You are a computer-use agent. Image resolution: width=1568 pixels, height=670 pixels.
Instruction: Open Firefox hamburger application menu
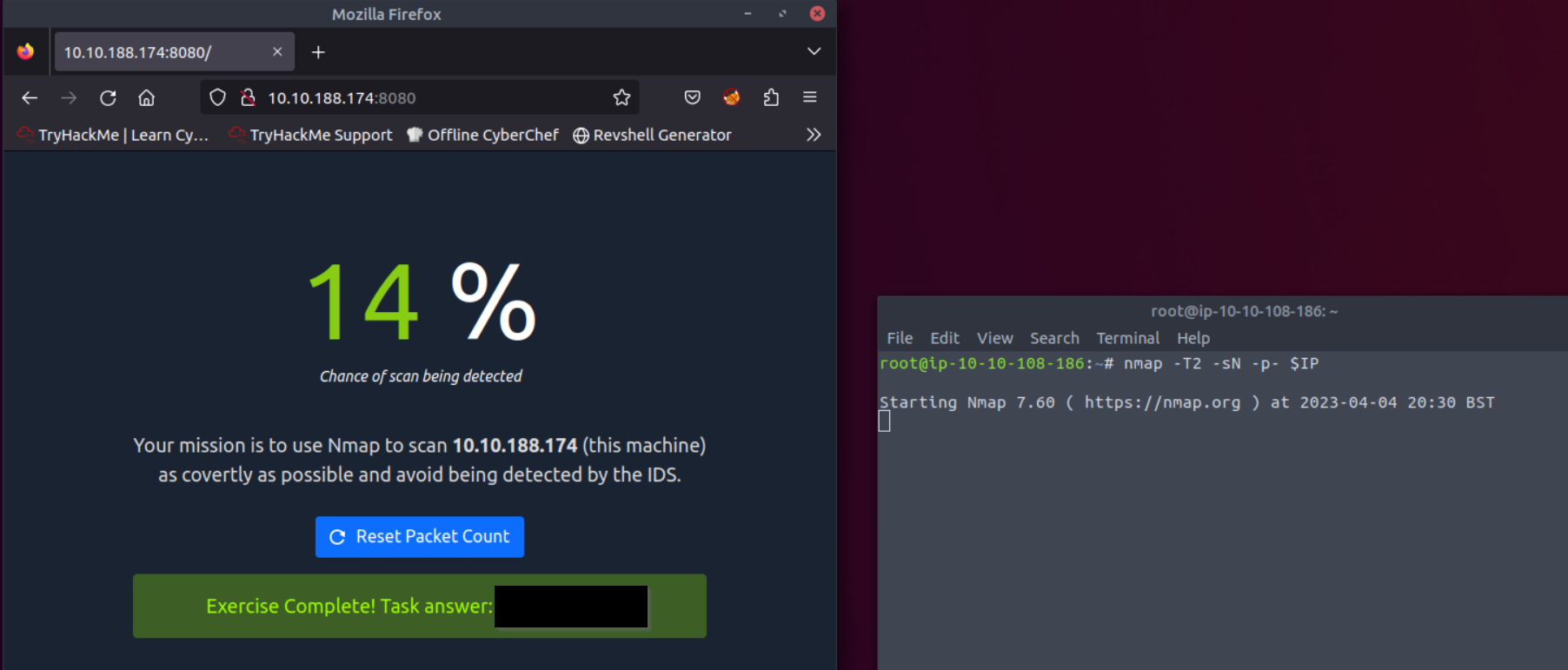[x=809, y=98]
